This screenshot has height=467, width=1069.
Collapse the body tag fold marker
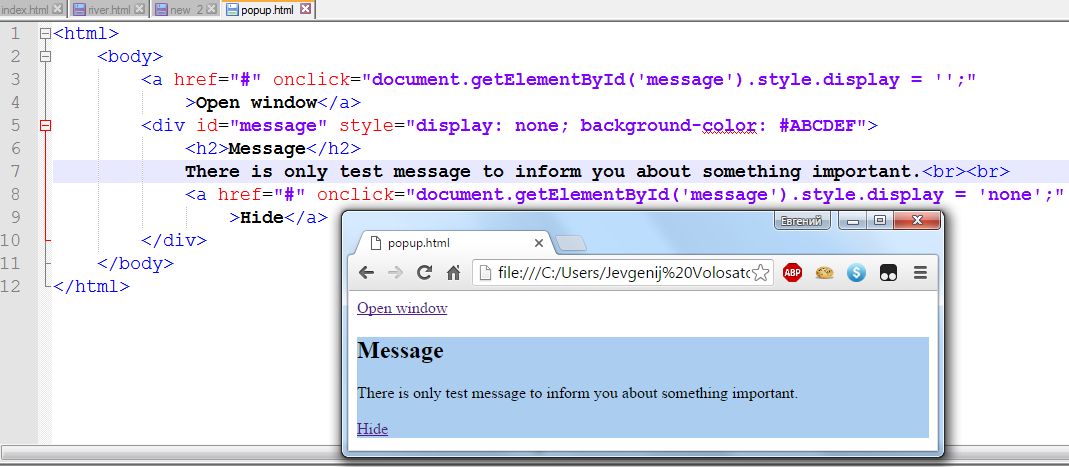click(45, 57)
